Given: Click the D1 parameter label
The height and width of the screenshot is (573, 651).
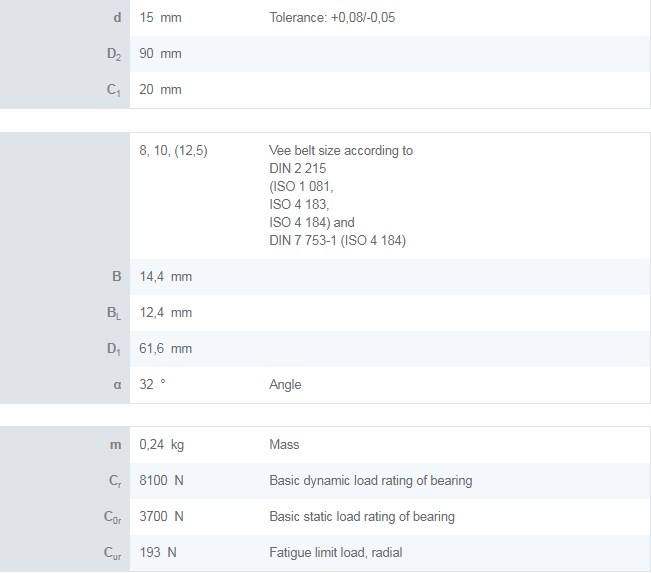Looking at the screenshot, I should point(114,349).
